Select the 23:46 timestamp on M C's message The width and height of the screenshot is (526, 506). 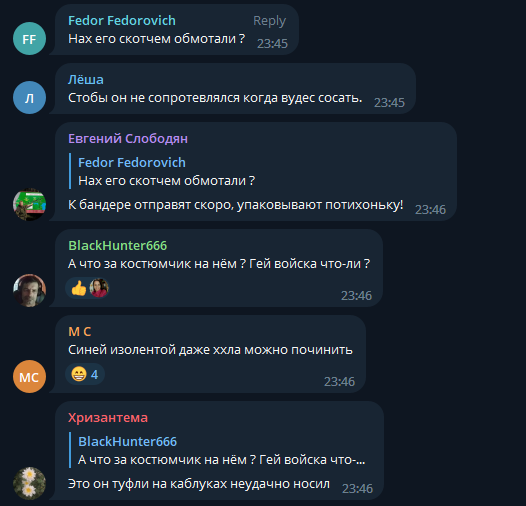[339, 382]
